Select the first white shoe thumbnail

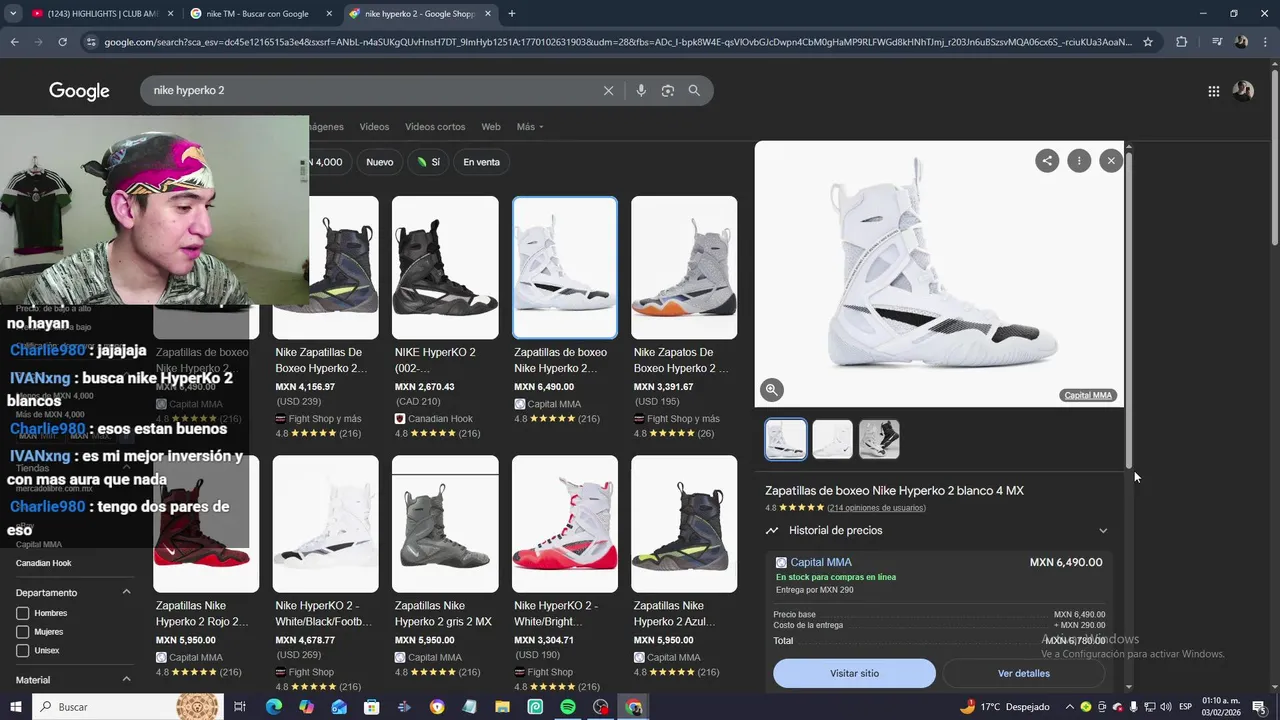(x=786, y=439)
